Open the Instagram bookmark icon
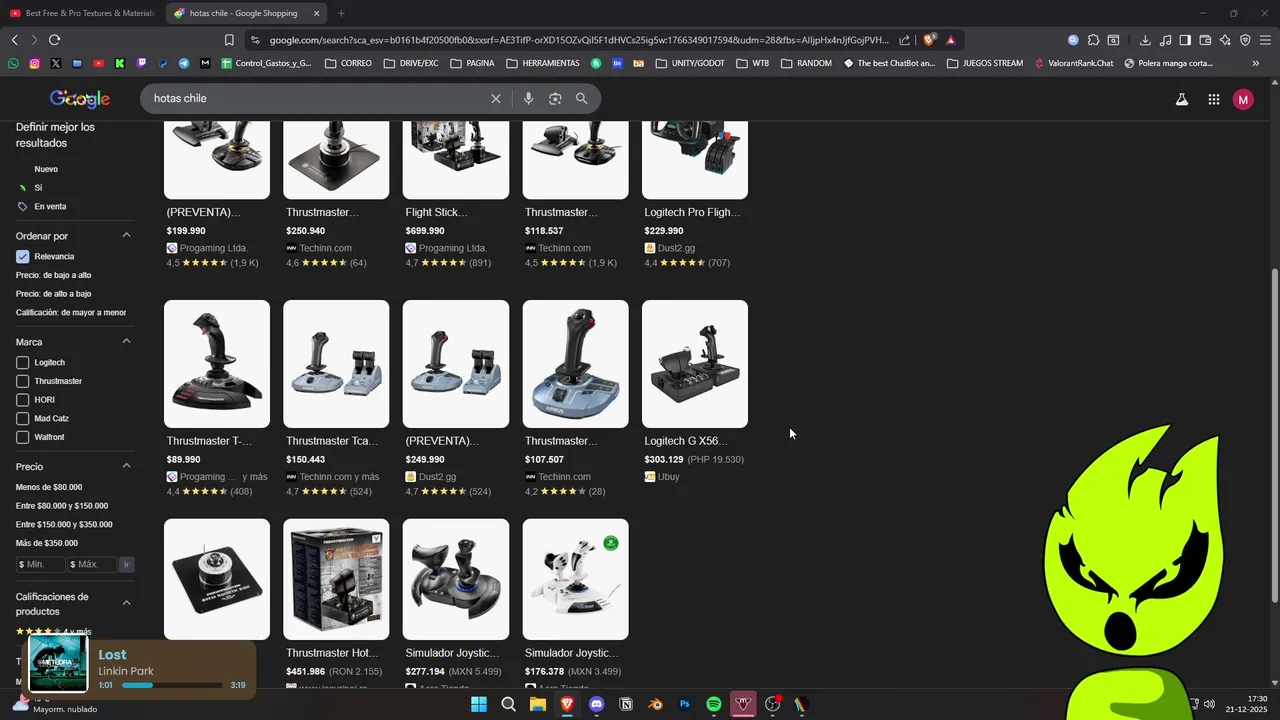 point(34,63)
